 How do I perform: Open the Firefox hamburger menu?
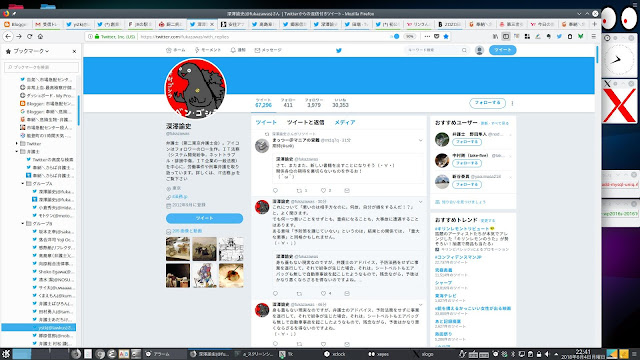click(x=594, y=36)
